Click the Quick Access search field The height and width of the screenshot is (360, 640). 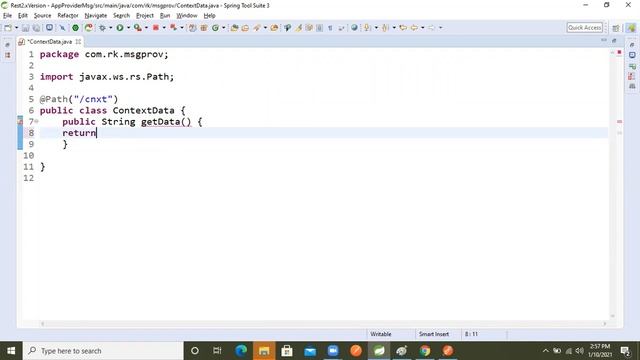pos(584,27)
